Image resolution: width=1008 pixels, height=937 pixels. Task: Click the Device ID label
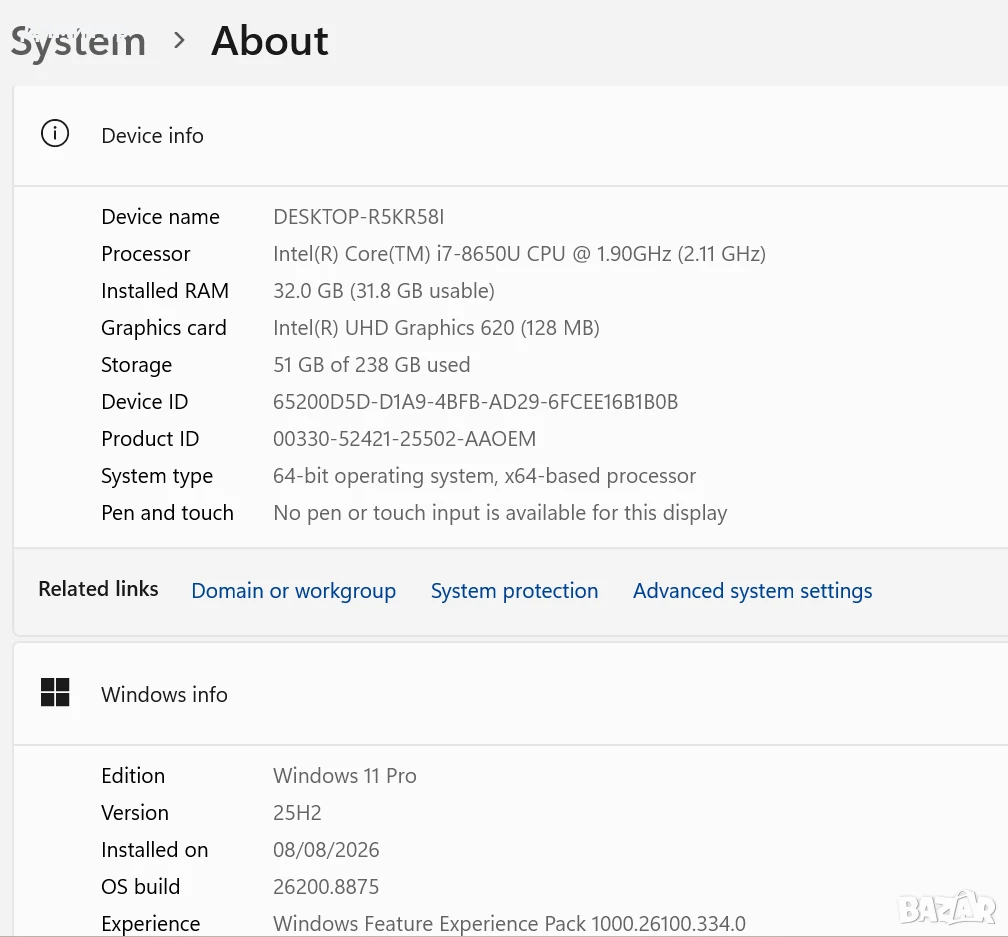coord(145,402)
